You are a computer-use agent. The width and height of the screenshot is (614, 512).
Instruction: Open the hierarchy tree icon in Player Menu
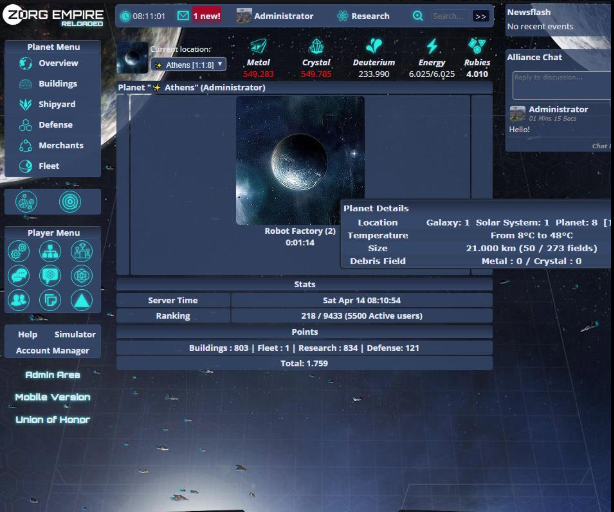50,251
